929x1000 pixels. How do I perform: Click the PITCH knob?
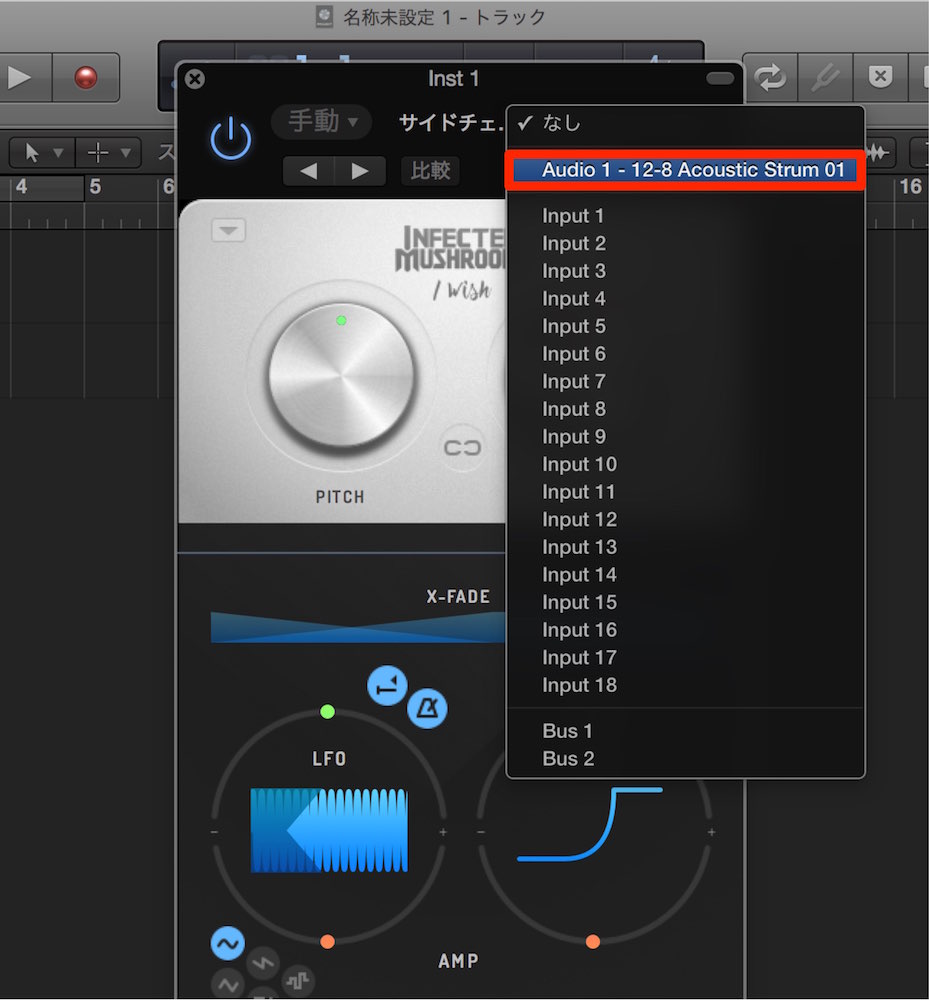(341, 375)
